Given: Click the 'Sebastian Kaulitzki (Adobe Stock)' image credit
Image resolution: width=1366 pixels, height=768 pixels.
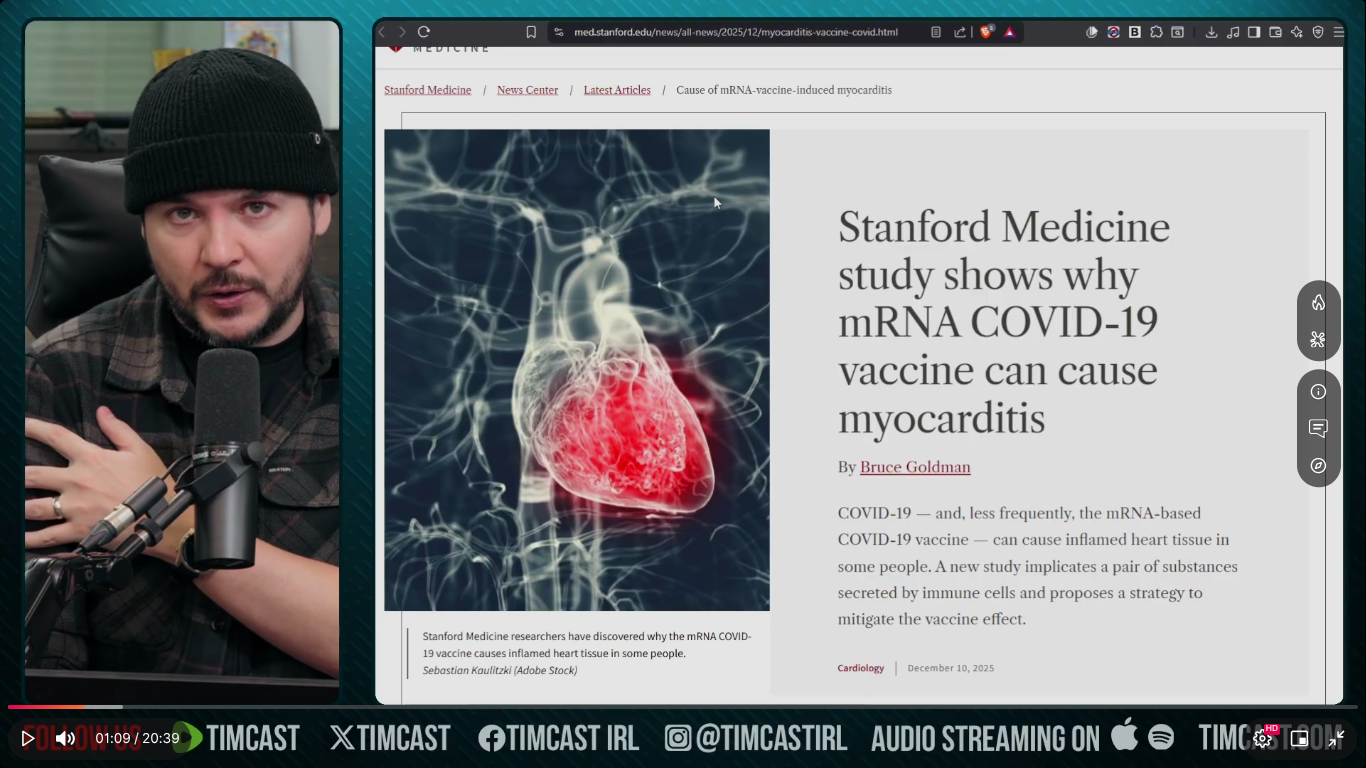Looking at the screenshot, I should 500,670.
